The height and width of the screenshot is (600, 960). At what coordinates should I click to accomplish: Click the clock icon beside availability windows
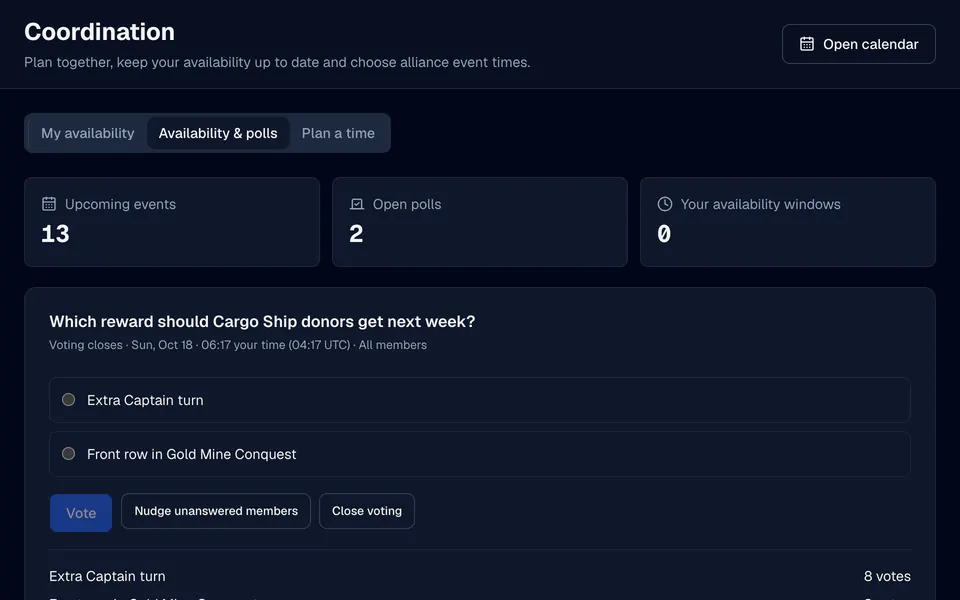664,204
